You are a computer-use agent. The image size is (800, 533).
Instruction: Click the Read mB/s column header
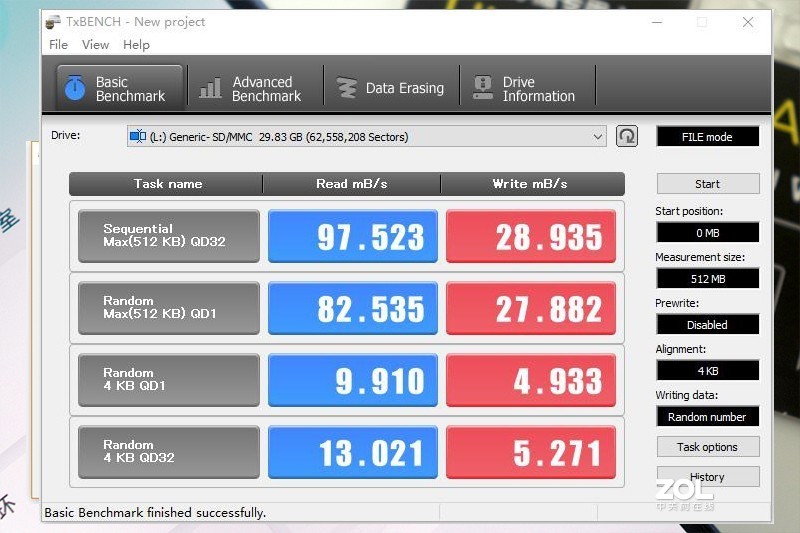tap(352, 184)
